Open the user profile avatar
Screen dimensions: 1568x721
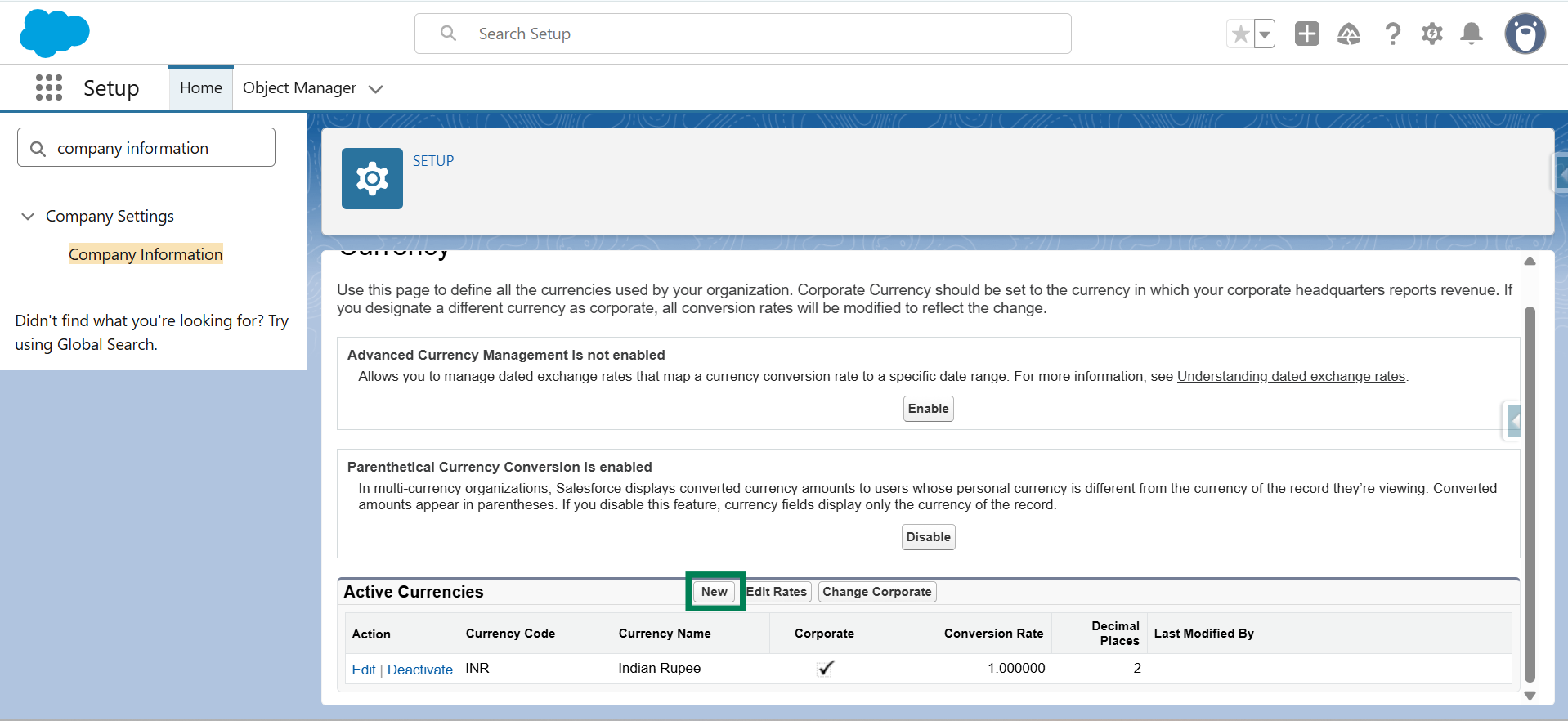(1525, 34)
